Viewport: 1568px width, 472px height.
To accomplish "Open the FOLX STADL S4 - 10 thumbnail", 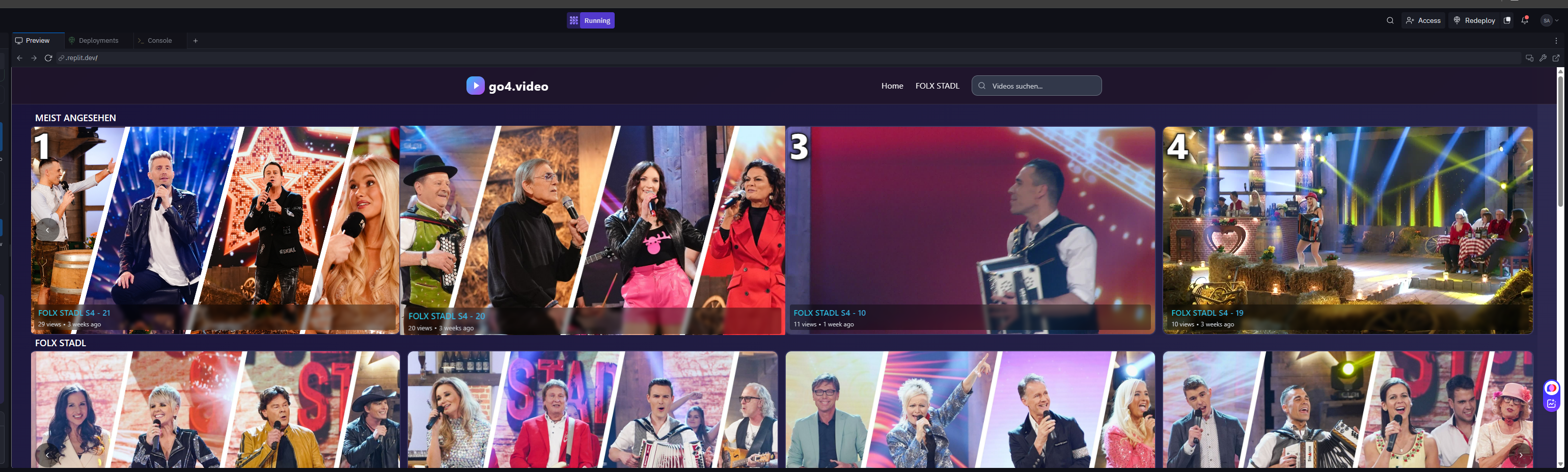I will (970, 230).
